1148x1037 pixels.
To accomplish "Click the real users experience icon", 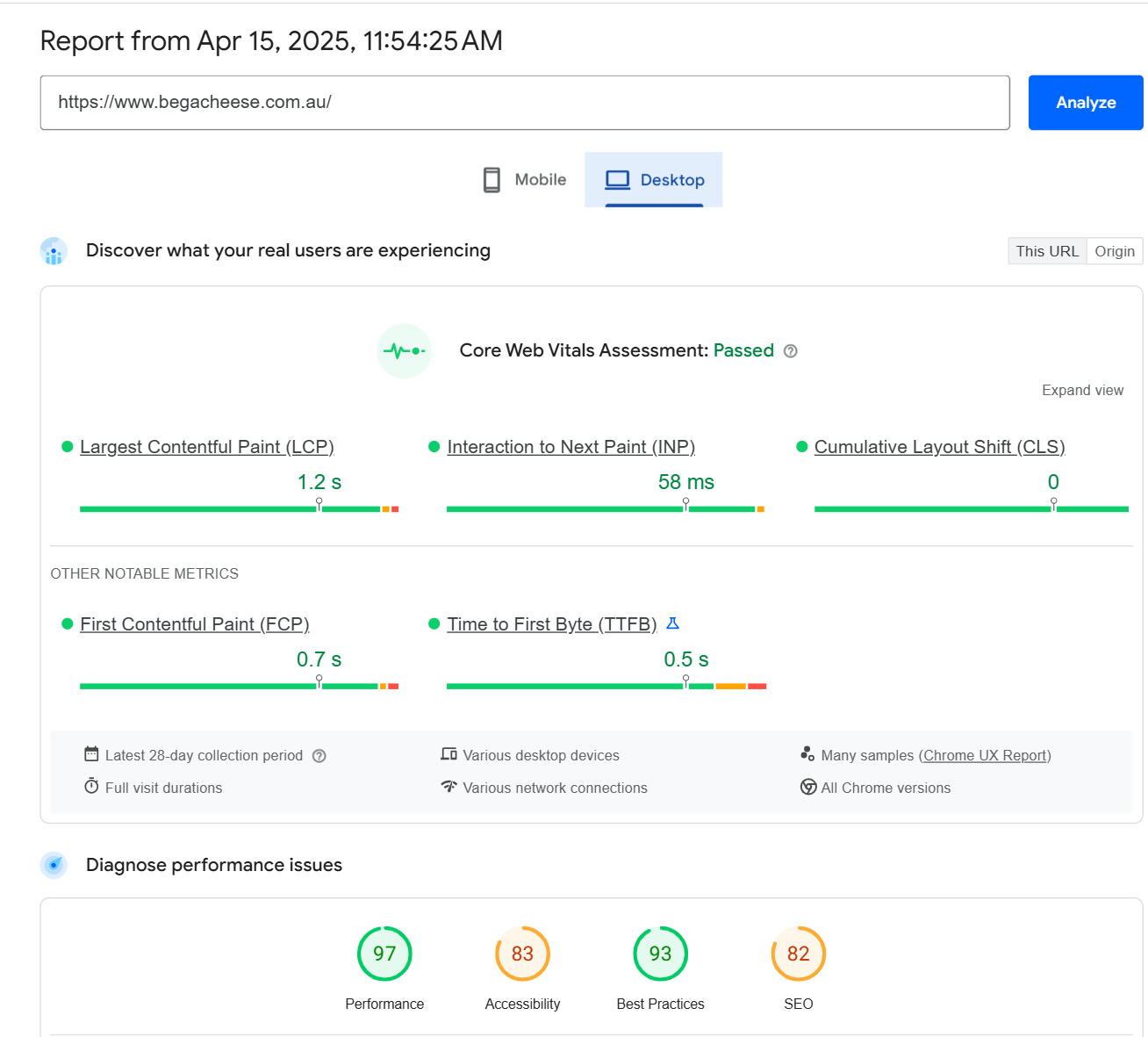I will [x=54, y=251].
